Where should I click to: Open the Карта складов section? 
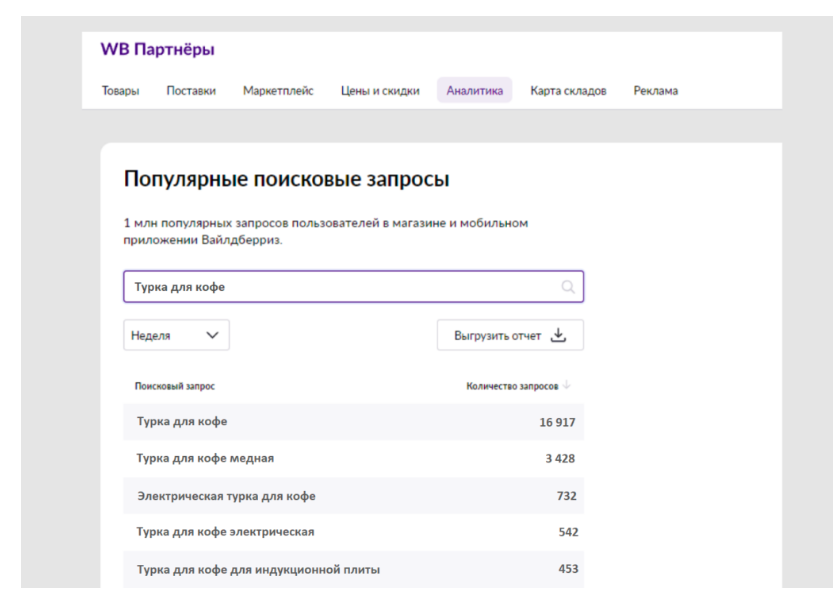click(x=567, y=90)
